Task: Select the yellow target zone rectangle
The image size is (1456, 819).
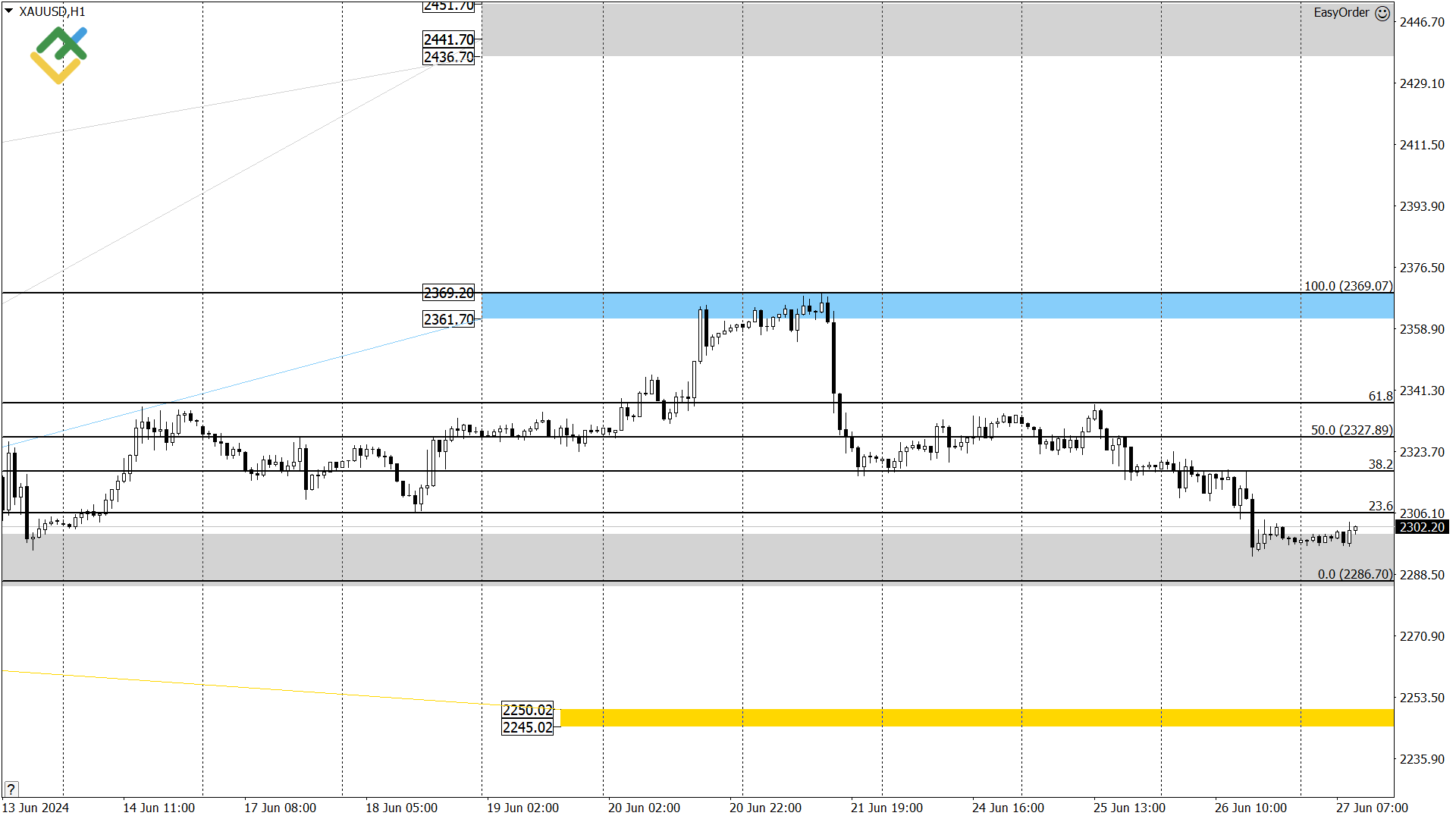Action: click(x=977, y=717)
